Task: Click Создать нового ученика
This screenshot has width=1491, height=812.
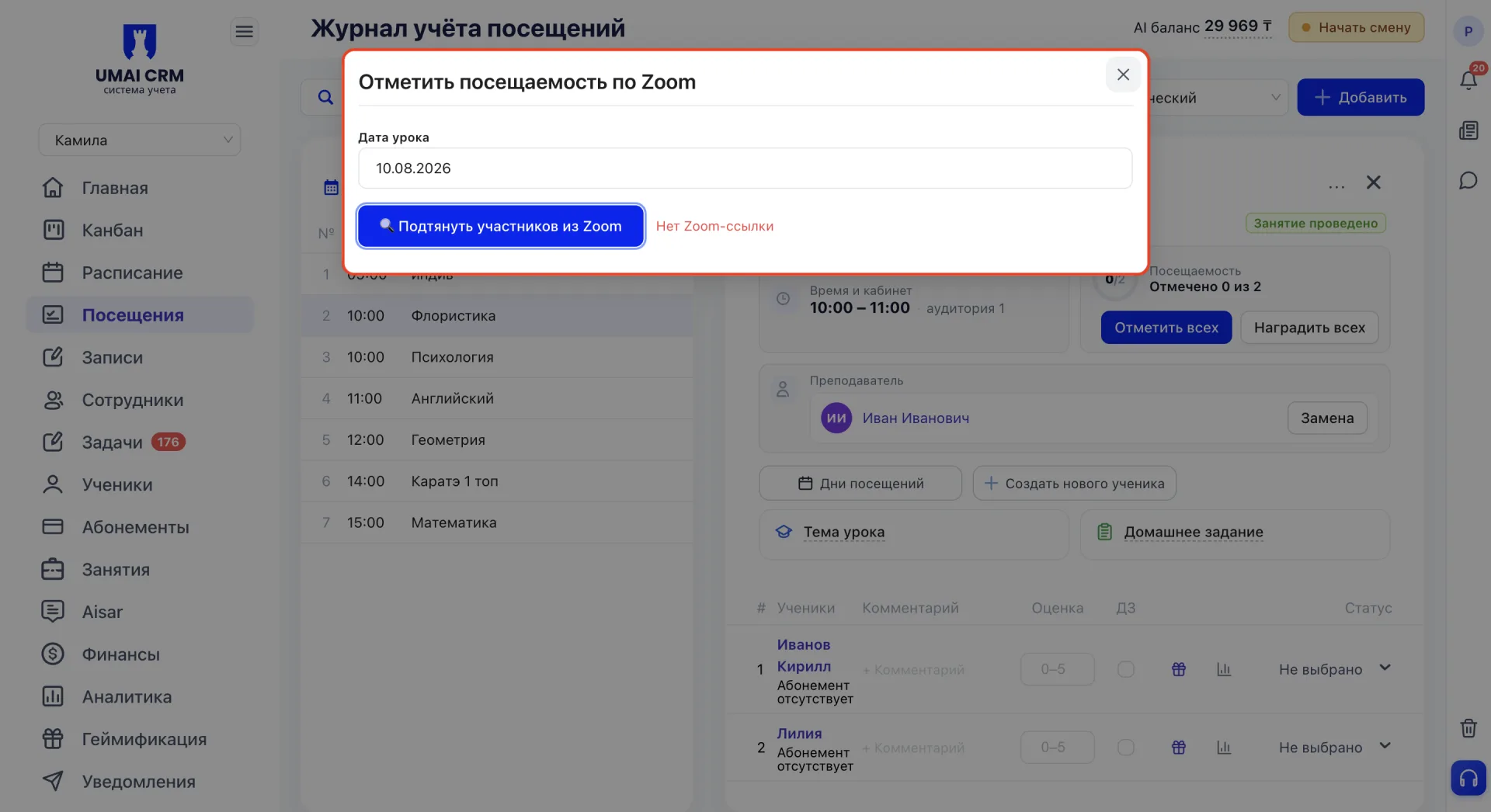Action: (1075, 484)
